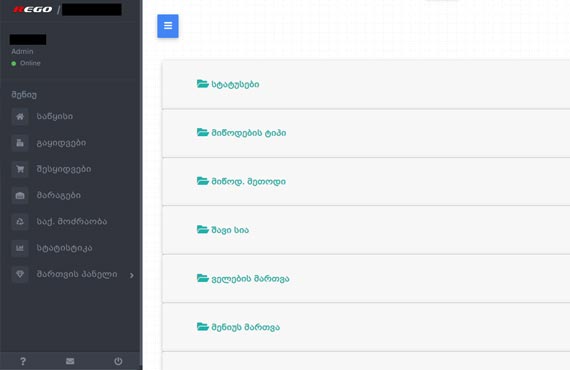Image resolution: width=570 pixels, height=370 pixels.
Task: Click the folder icon beside მიწოდ. მეთოდი
Action: (x=202, y=181)
